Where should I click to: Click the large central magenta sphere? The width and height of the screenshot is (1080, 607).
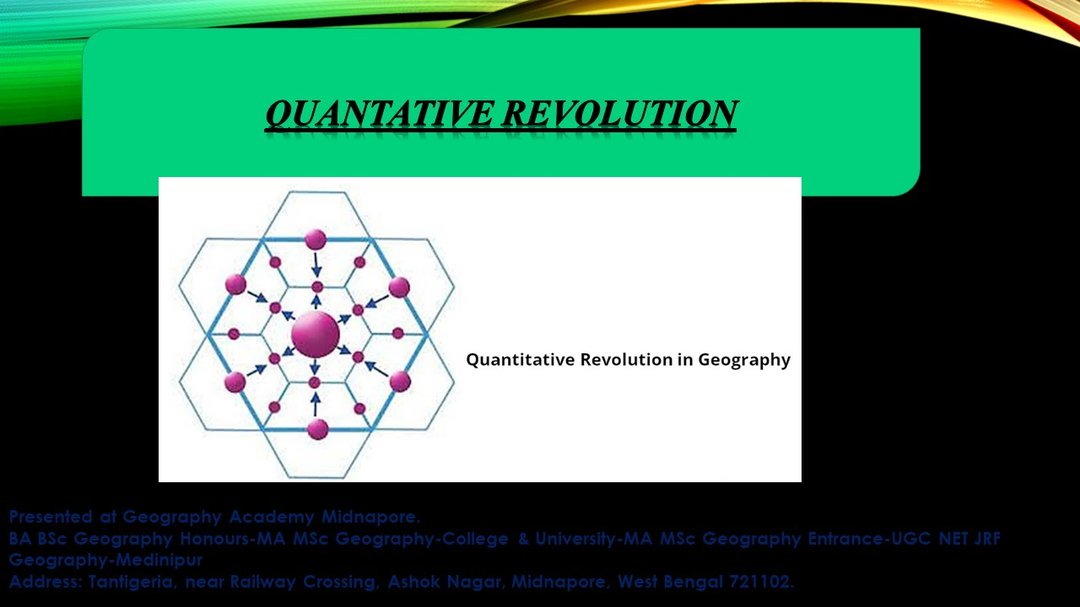click(314, 331)
